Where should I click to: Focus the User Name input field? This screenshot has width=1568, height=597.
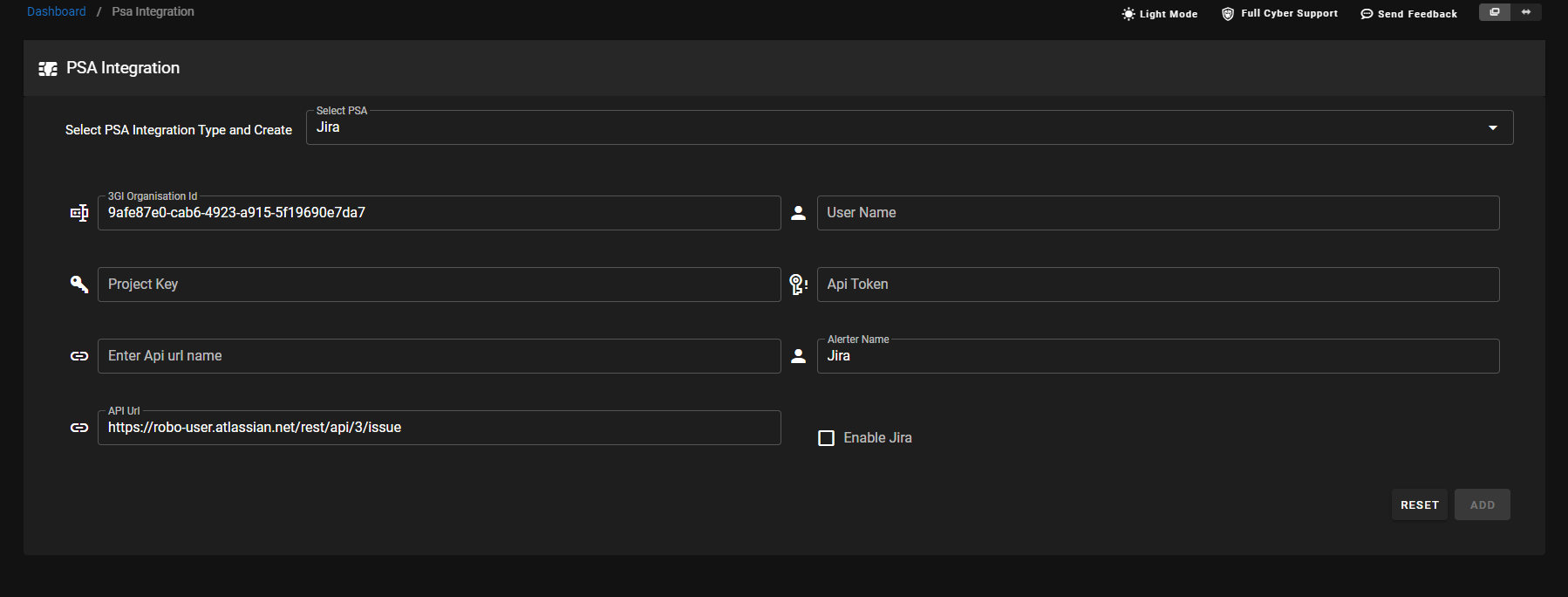pyautogui.click(x=1158, y=213)
